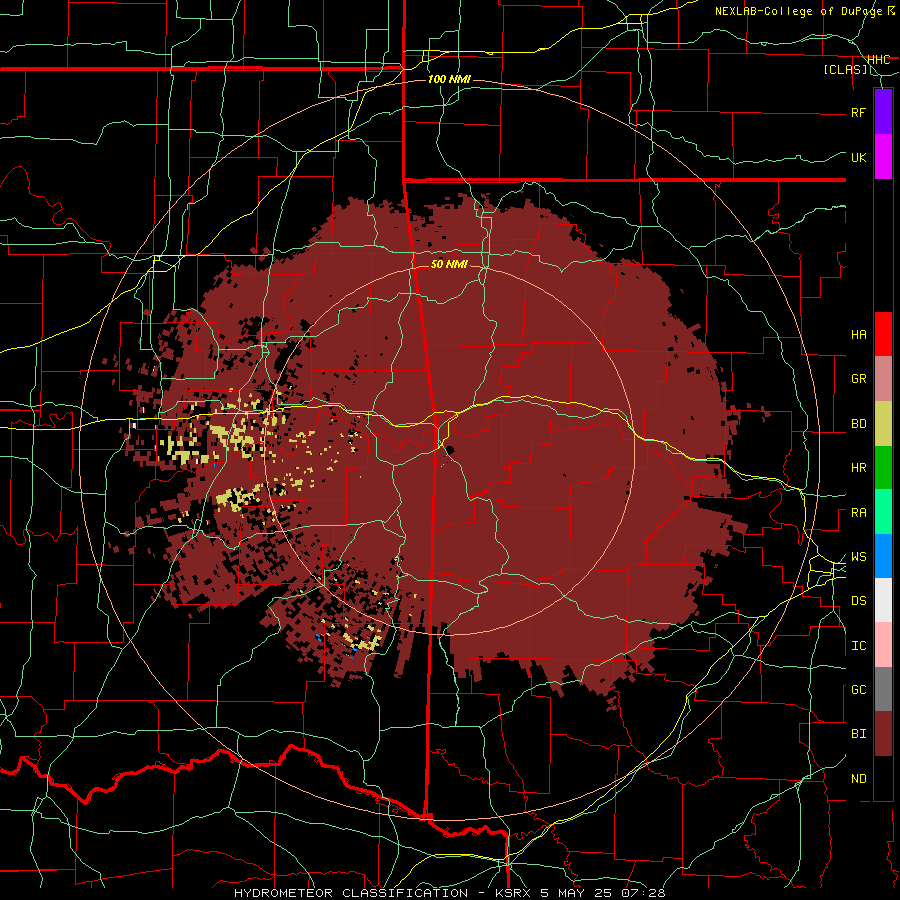Click the 'HR' legend label
Screen dimensions: 900x900
point(858,468)
